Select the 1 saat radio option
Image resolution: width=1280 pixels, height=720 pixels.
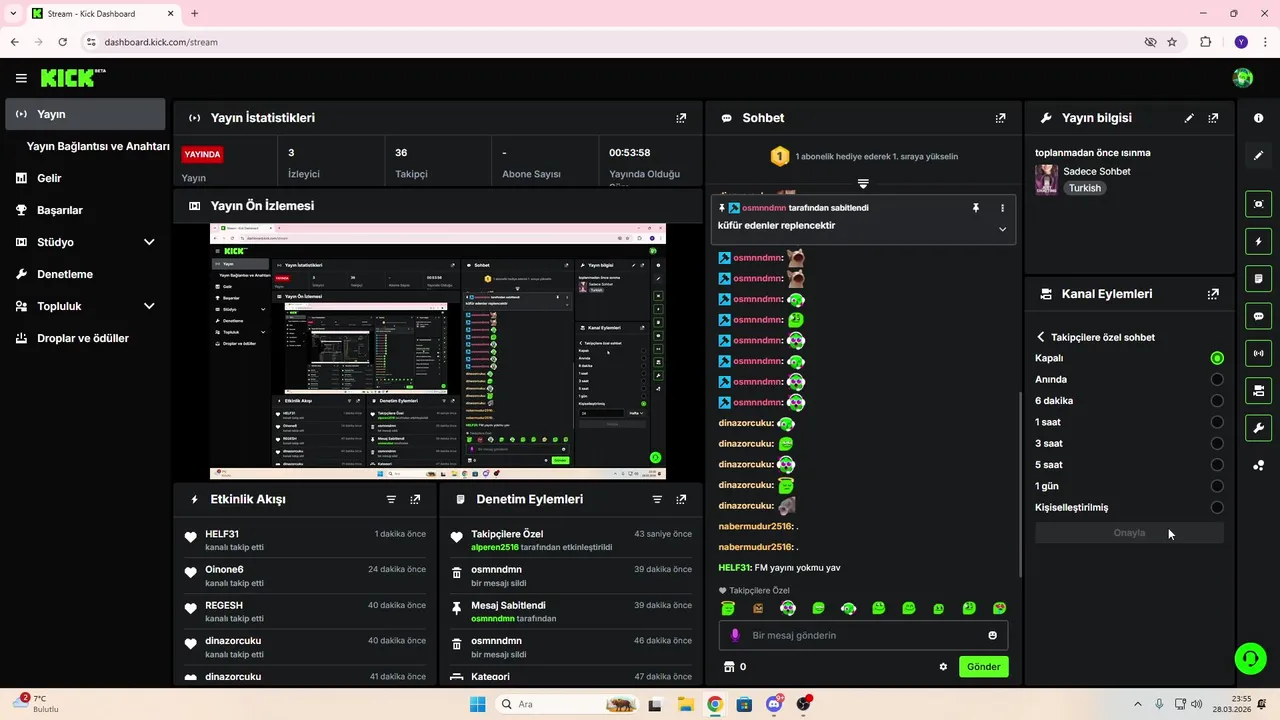pos(1217,422)
